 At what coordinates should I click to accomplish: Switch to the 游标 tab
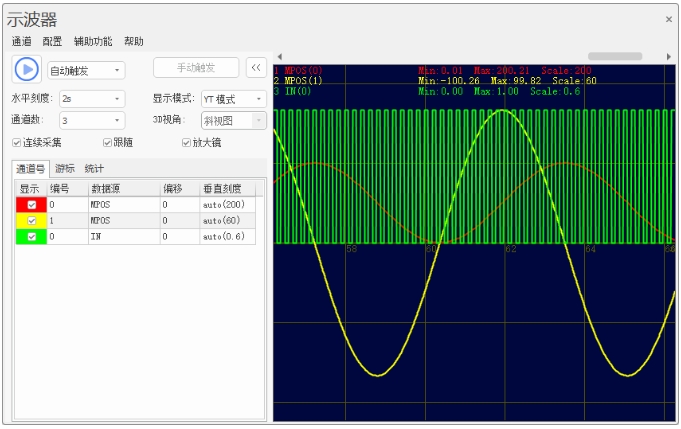[65, 169]
